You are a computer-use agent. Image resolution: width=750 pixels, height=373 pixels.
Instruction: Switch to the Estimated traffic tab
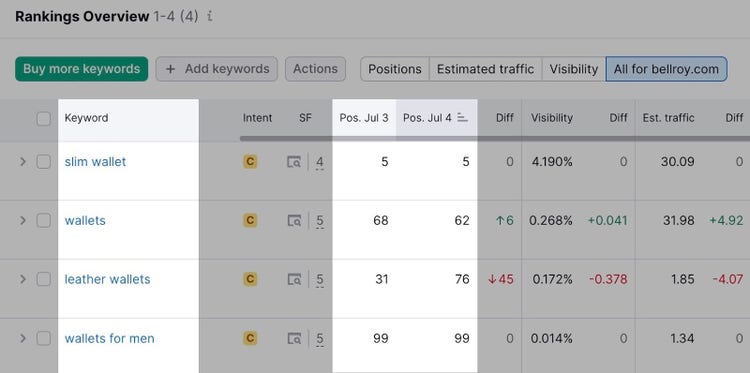[485, 69]
